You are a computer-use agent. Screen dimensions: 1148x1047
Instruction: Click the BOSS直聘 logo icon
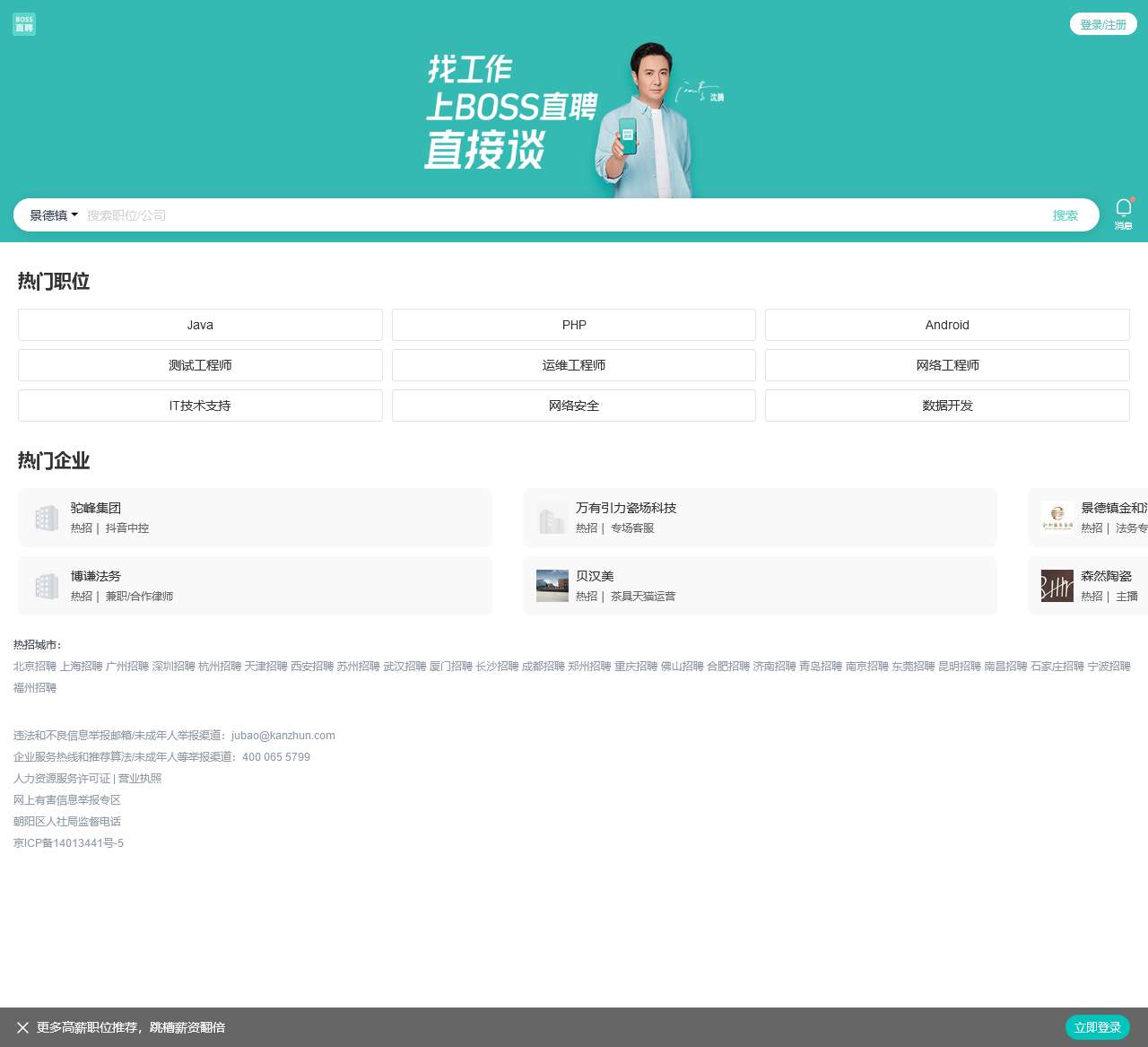[24, 24]
